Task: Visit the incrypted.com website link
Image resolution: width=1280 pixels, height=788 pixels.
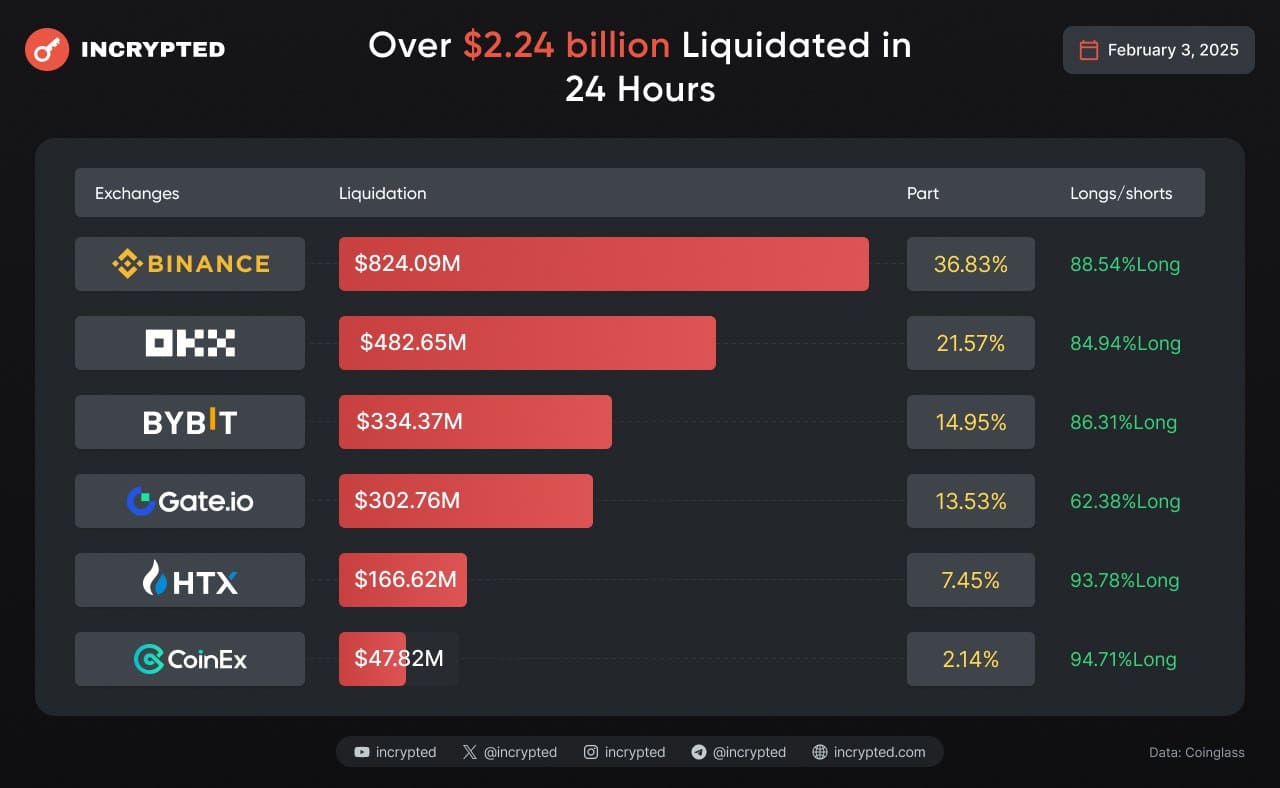Action: point(879,752)
